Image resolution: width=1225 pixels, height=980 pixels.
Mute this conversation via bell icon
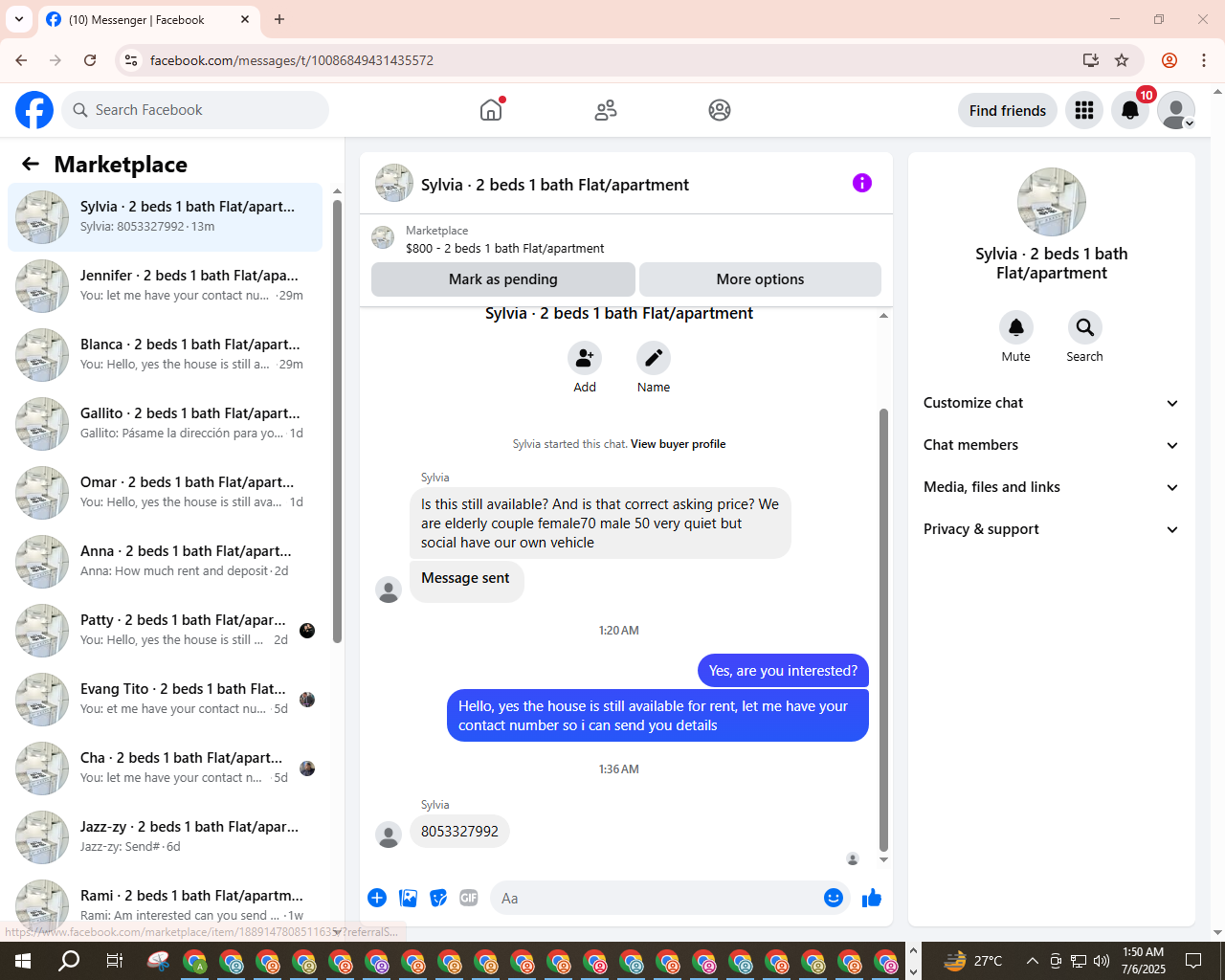pos(1016,327)
